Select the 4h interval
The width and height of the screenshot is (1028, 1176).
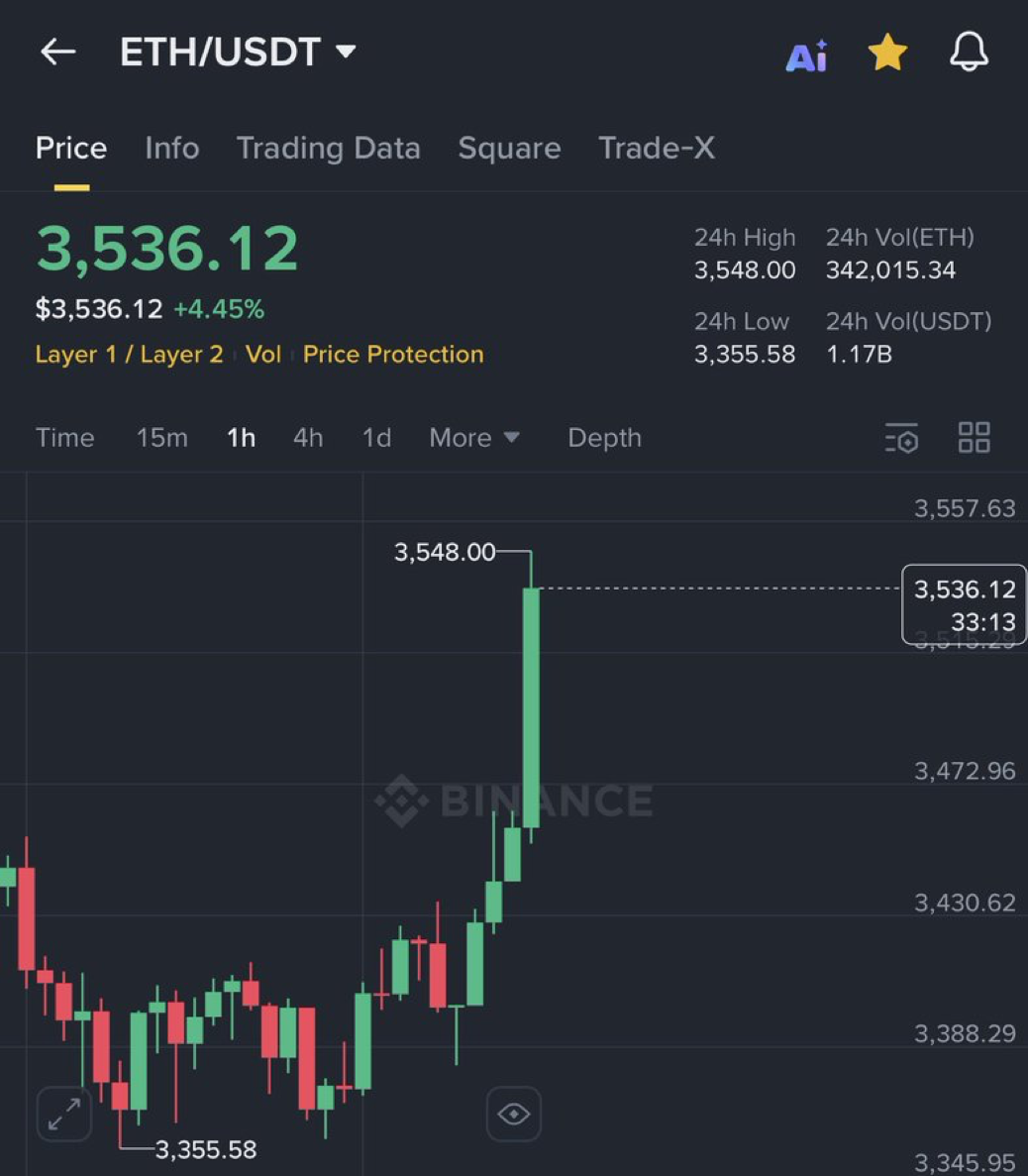308,438
